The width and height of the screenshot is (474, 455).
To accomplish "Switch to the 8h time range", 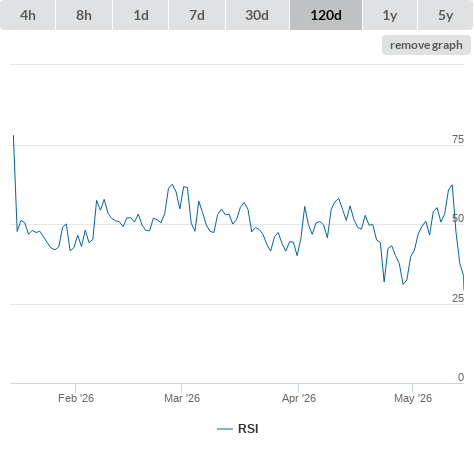I will click(84, 15).
